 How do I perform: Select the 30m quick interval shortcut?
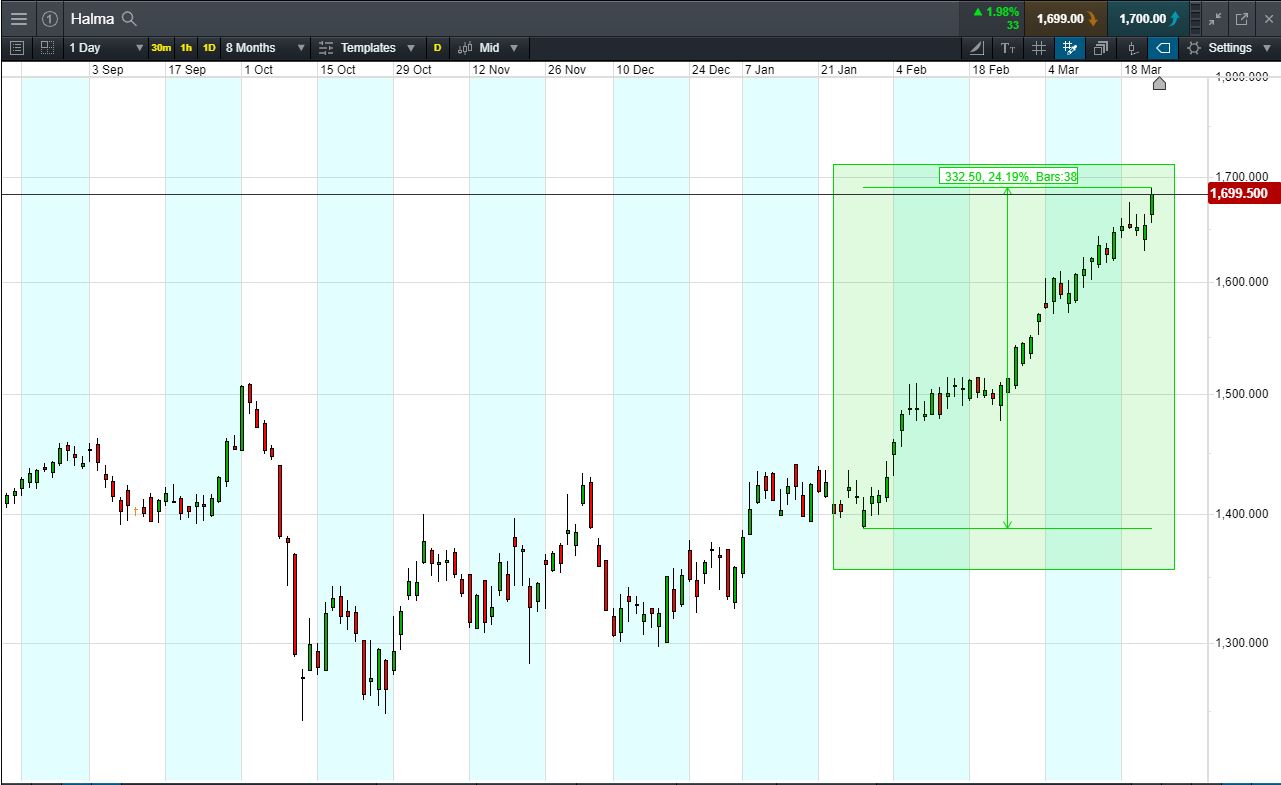click(161, 48)
